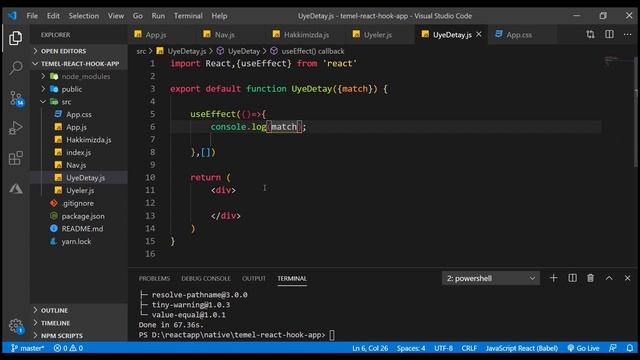640x360 pixels.
Task: Open the Source Control view
Action: (16, 98)
